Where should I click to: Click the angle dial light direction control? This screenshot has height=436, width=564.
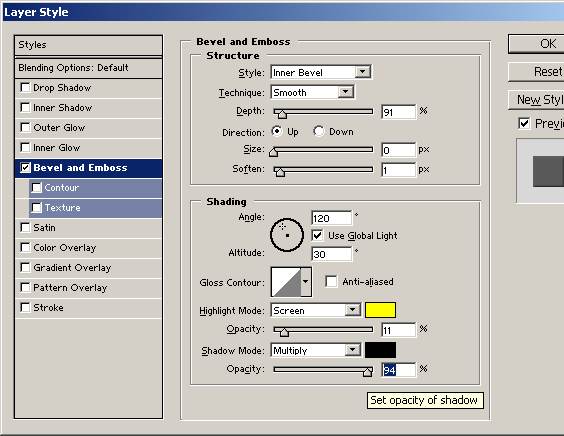(x=287, y=235)
